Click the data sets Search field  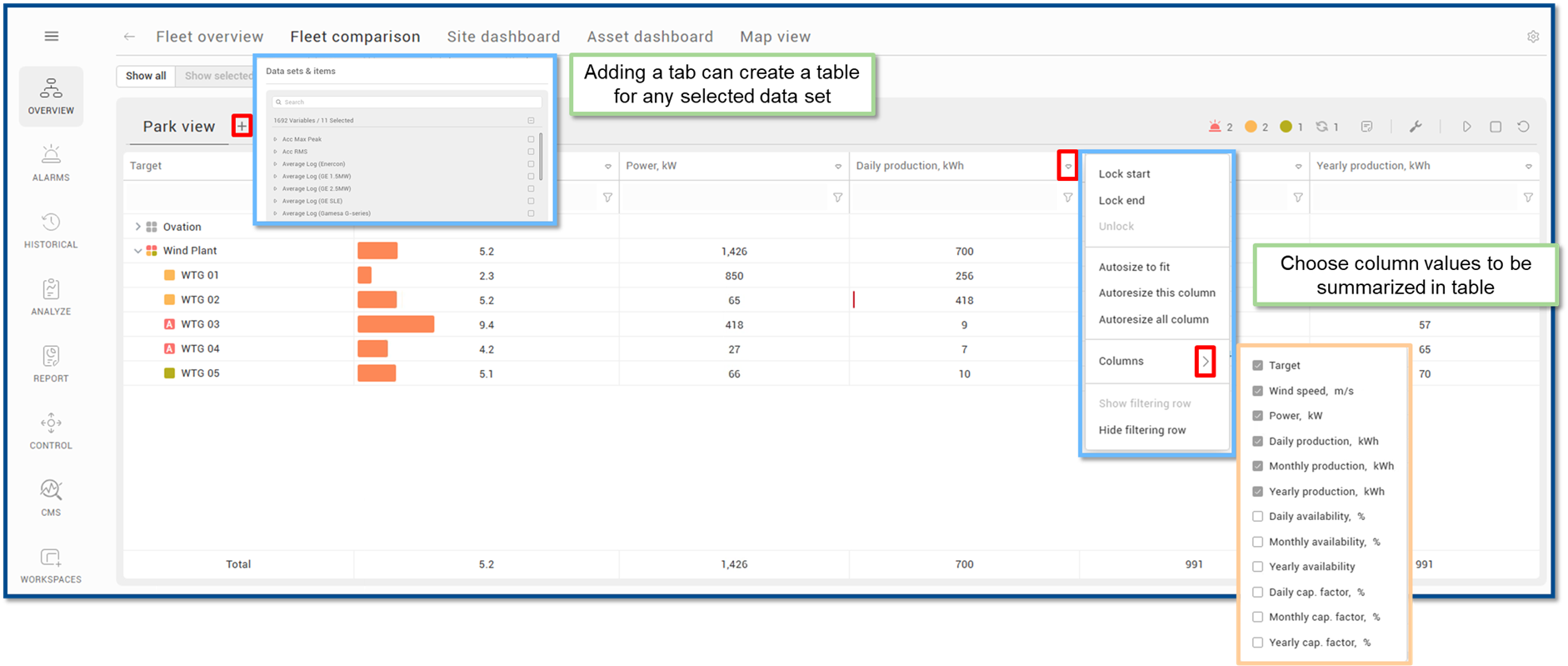pyautogui.click(x=407, y=103)
